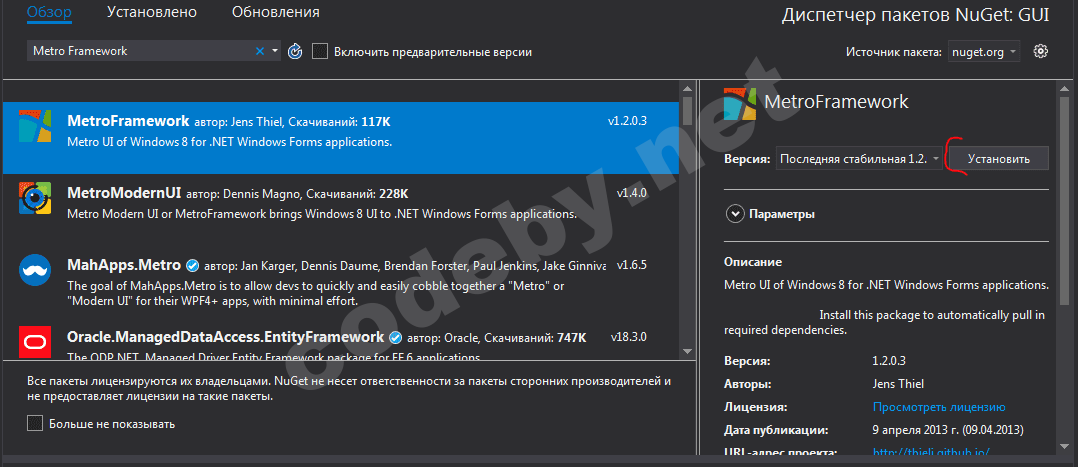
Task: Click the package list scrollbar down arrow
Action: coord(687,350)
